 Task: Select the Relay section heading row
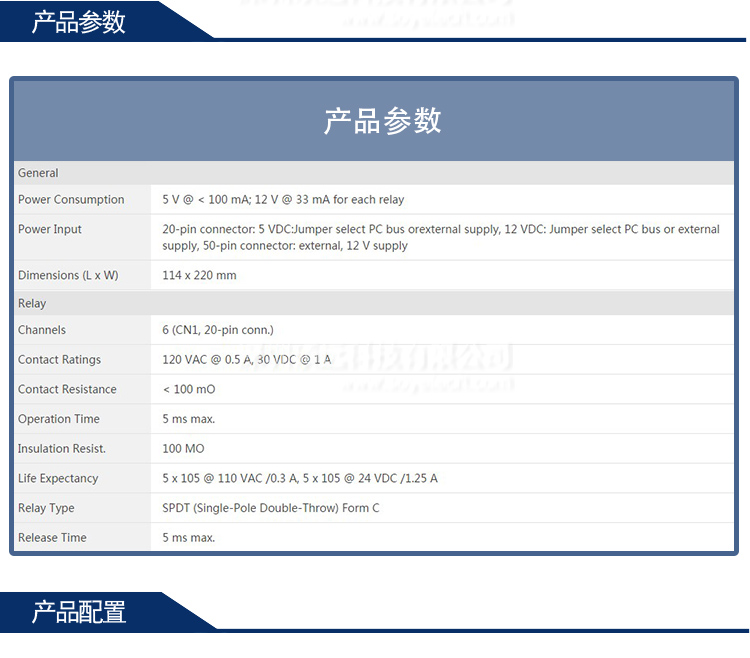pyautogui.click(x=32, y=303)
